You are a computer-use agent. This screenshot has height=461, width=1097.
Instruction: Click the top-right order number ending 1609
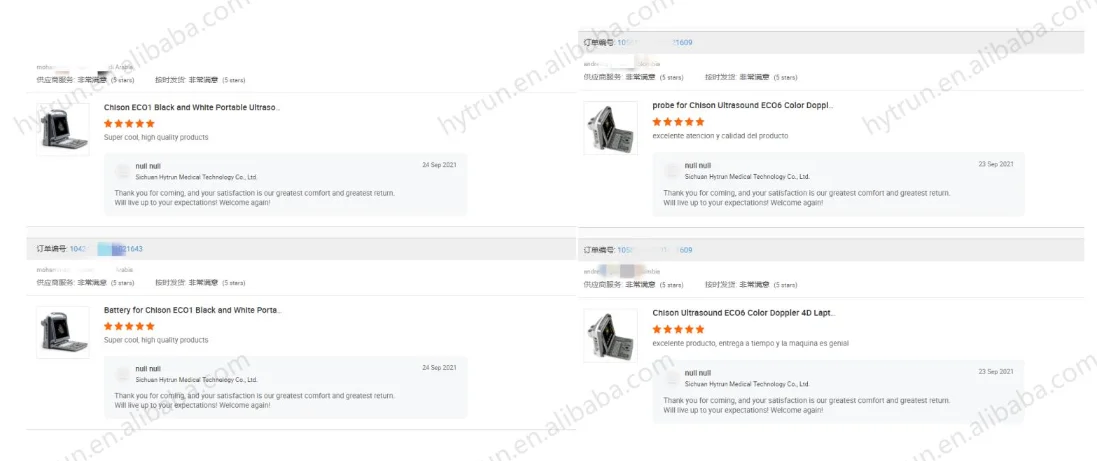click(655, 43)
